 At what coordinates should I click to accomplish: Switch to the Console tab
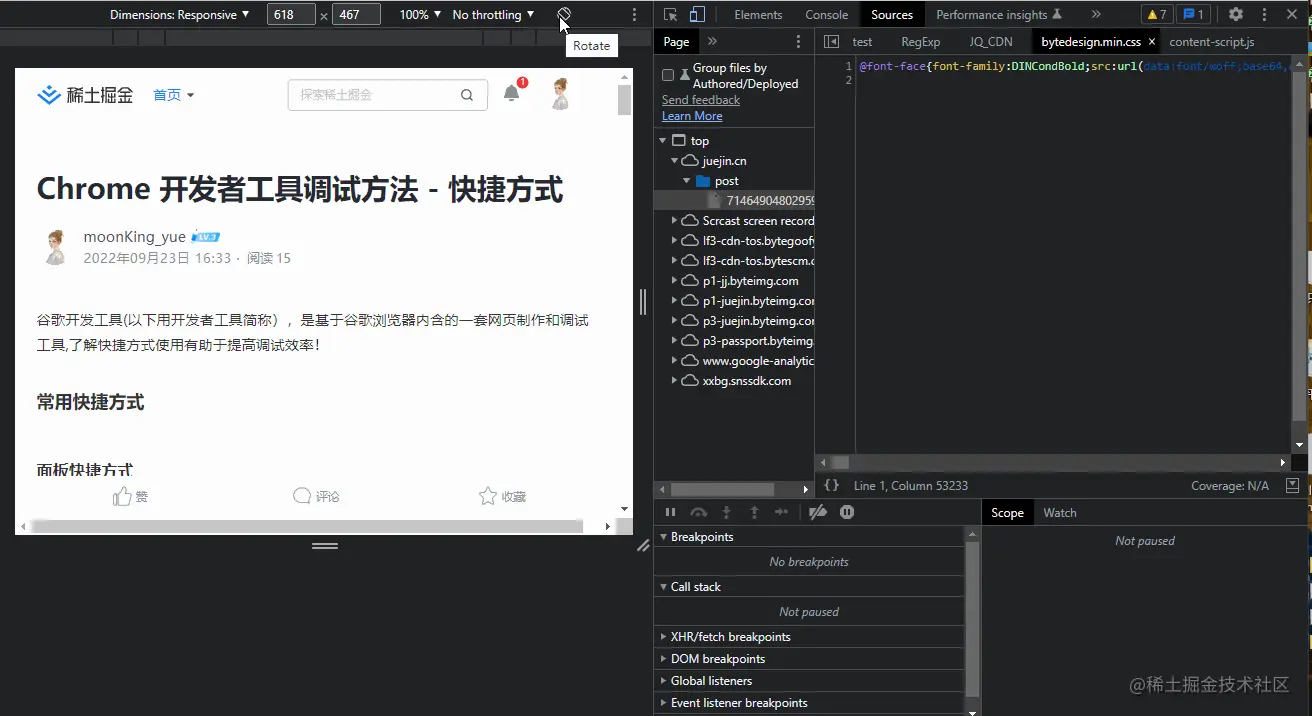827,15
